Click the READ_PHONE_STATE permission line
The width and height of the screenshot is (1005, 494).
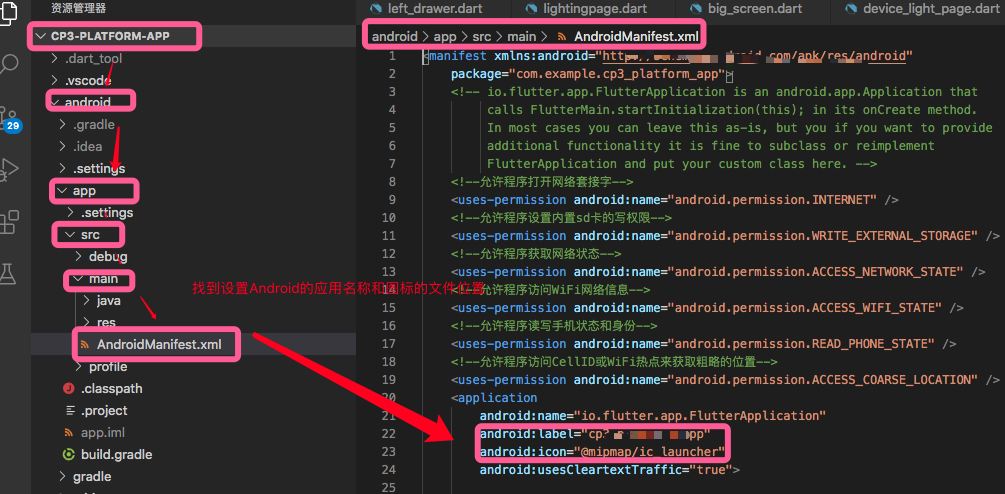click(703, 344)
